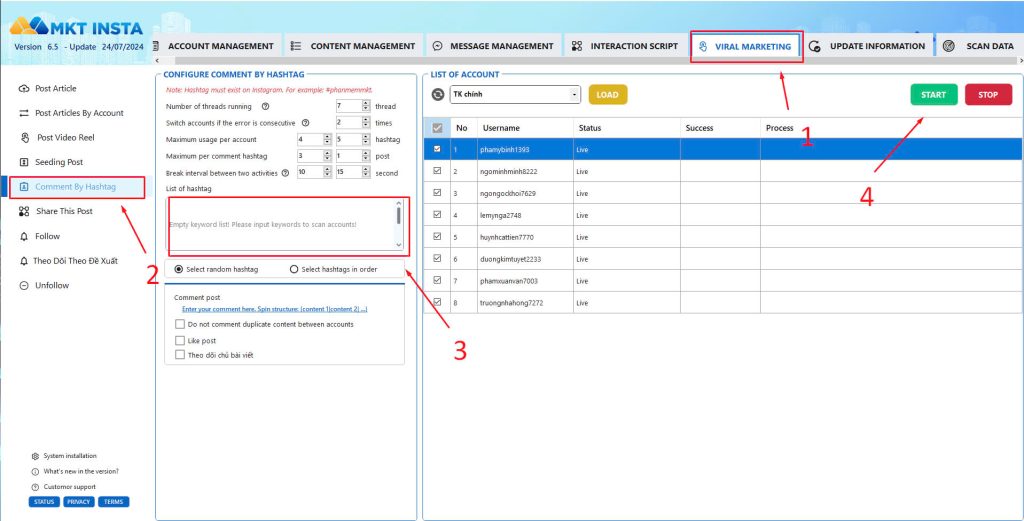Click help icon next to Switch accounts if error
This screenshot has width=1024, height=521.
point(306,123)
